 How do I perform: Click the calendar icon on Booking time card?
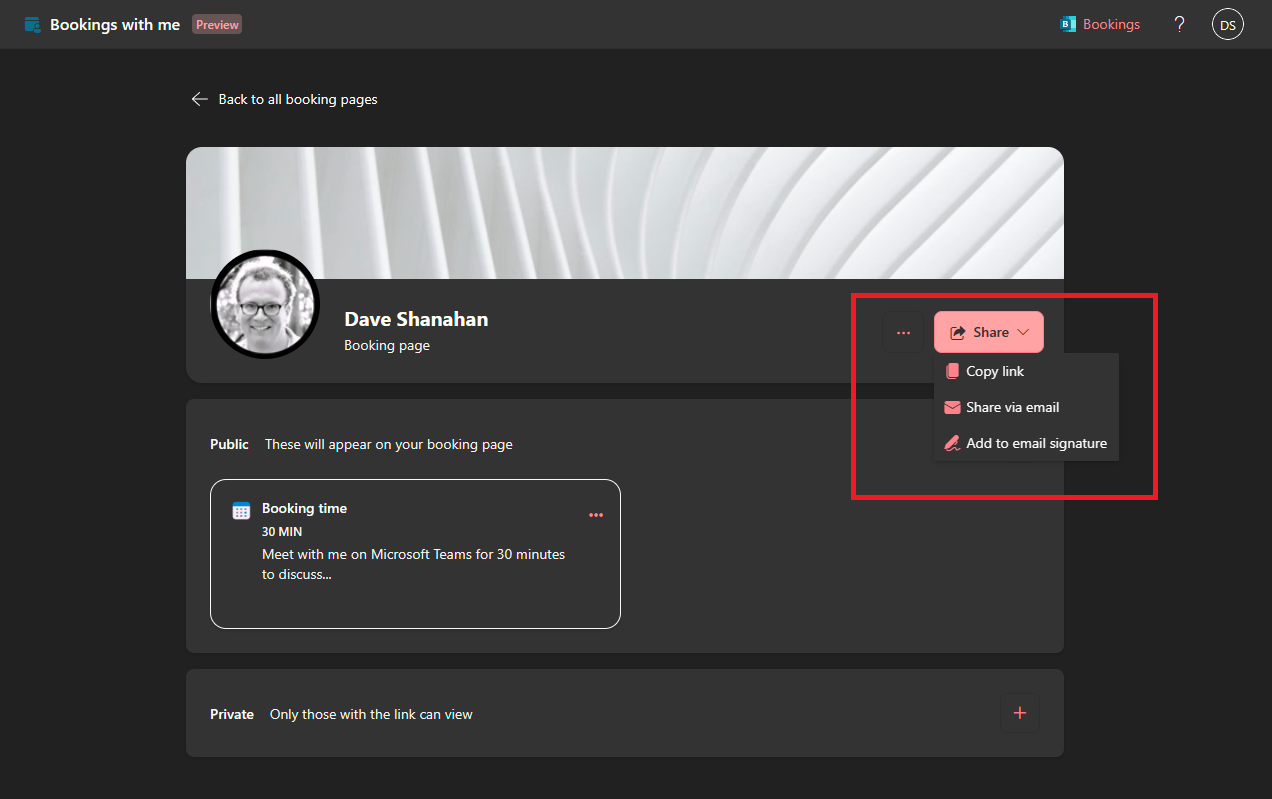[241, 511]
